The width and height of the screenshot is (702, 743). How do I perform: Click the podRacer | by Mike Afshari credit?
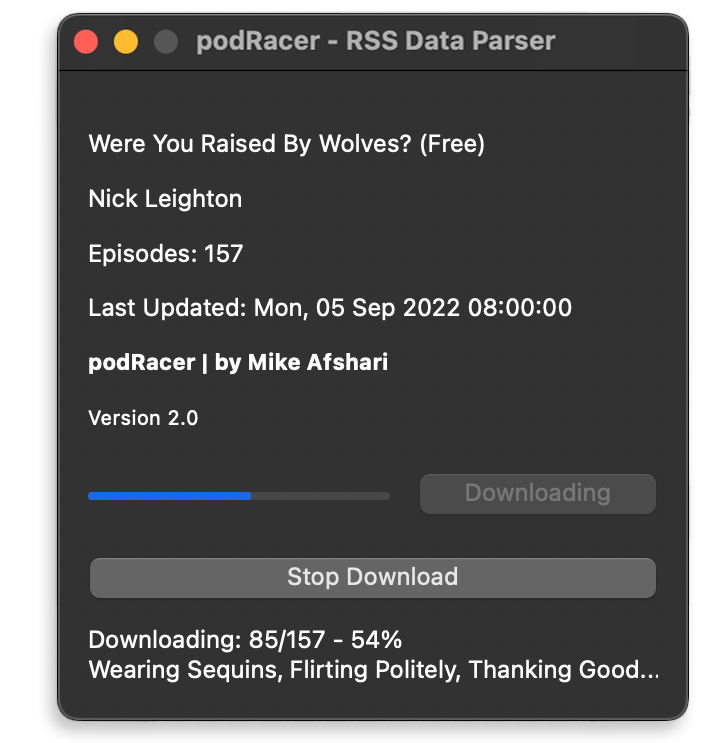click(238, 362)
